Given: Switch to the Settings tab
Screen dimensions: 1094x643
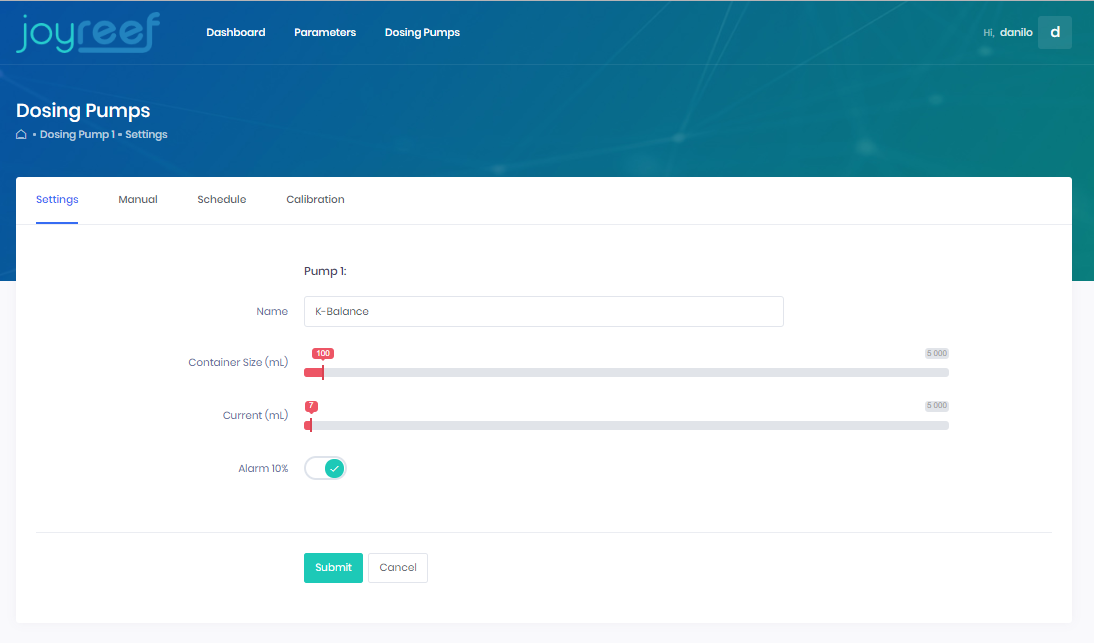Looking at the screenshot, I should coord(57,199).
